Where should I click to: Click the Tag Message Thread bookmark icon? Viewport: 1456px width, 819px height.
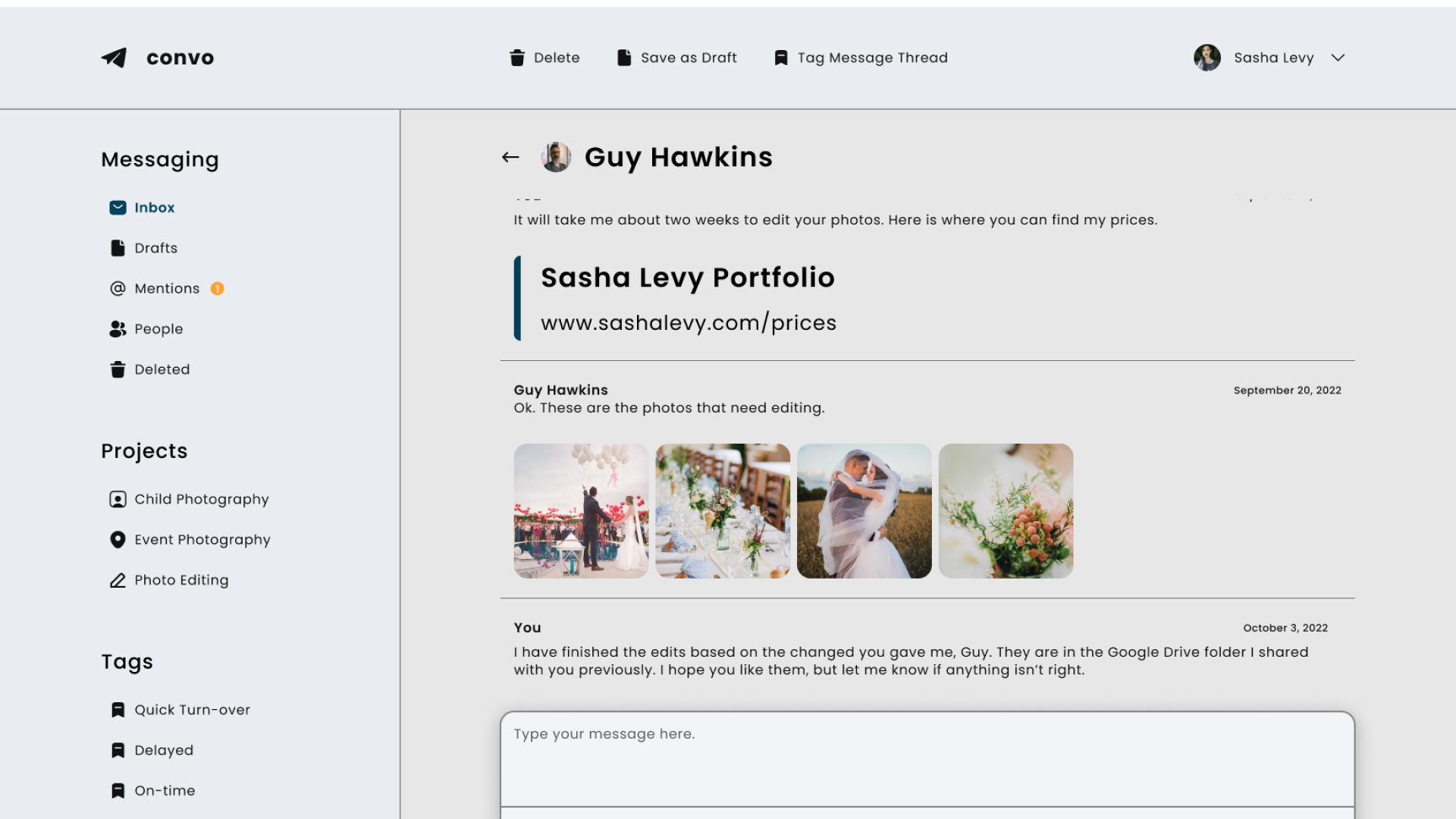pos(781,58)
